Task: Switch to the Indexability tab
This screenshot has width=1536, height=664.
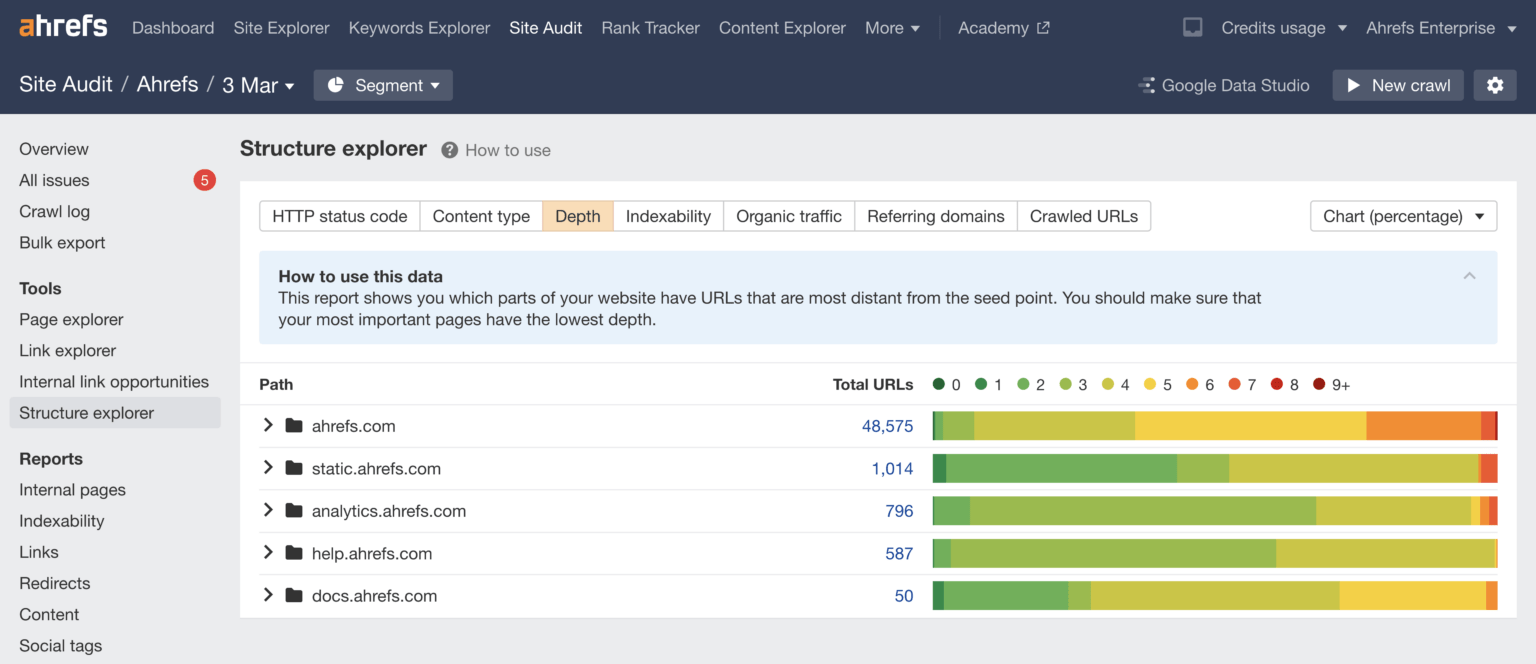Action: (x=668, y=215)
